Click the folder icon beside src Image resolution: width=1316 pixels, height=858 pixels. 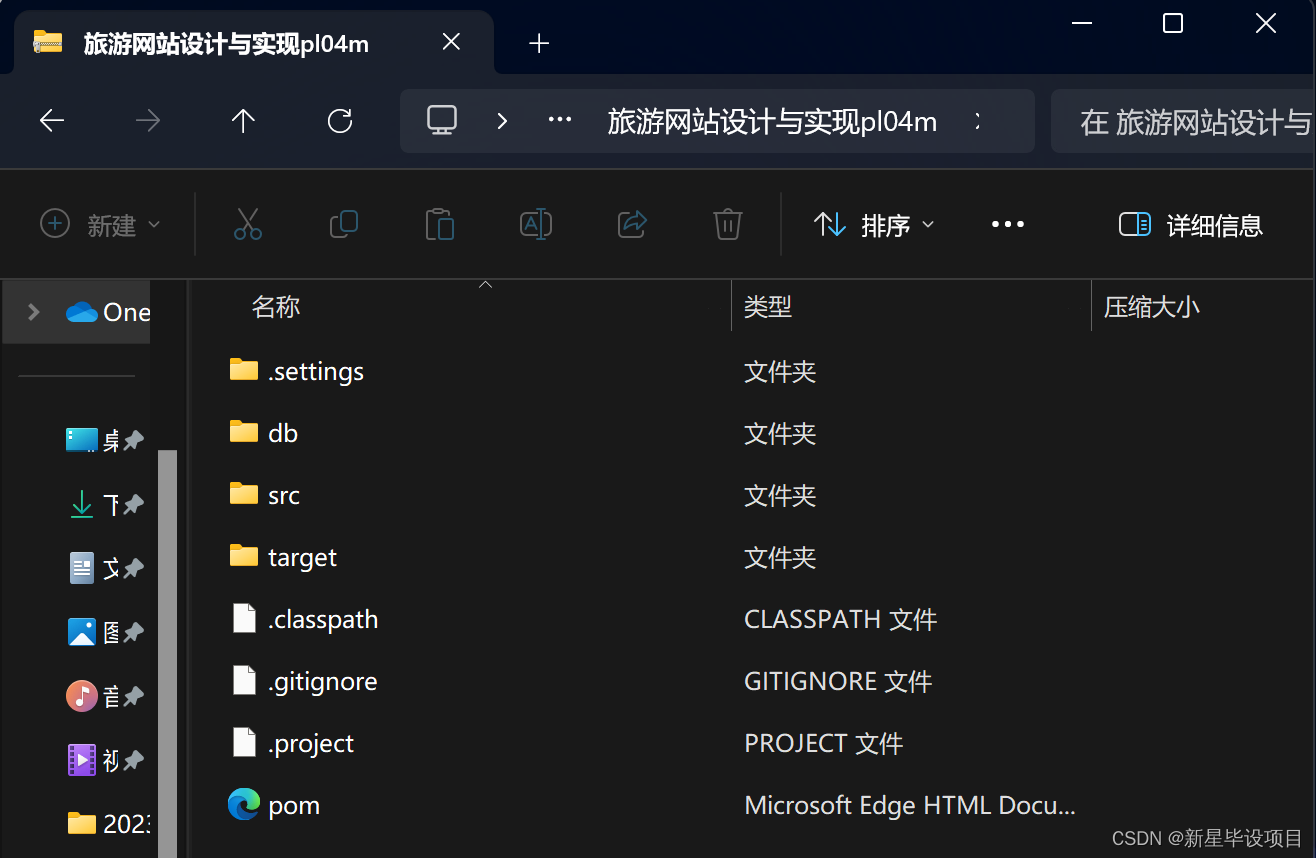pos(244,494)
